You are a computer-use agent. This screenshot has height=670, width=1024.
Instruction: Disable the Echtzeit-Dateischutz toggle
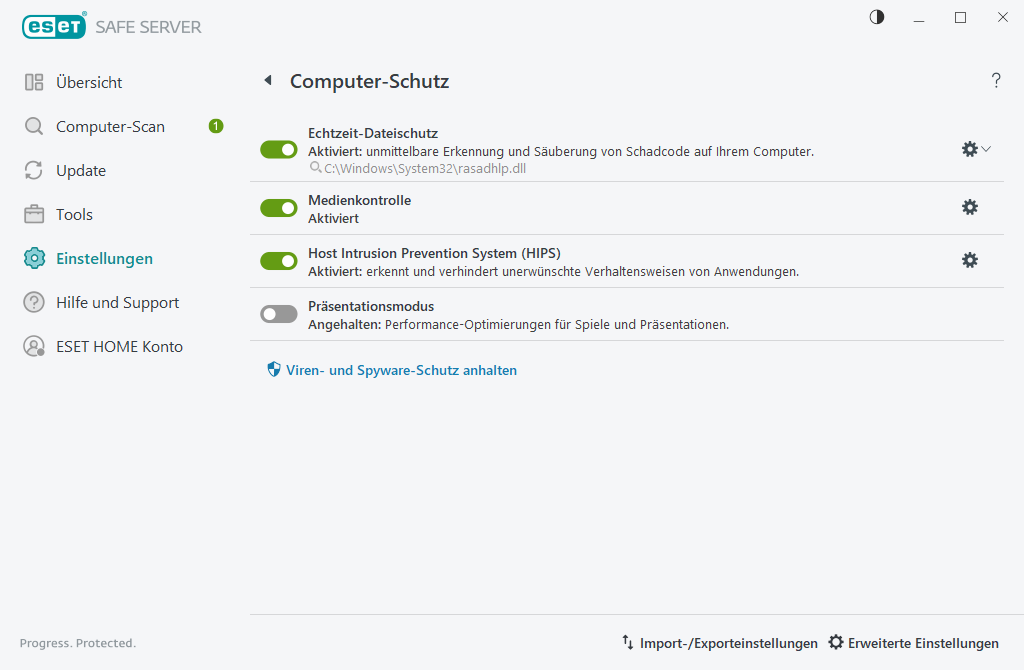[x=278, y=149]
